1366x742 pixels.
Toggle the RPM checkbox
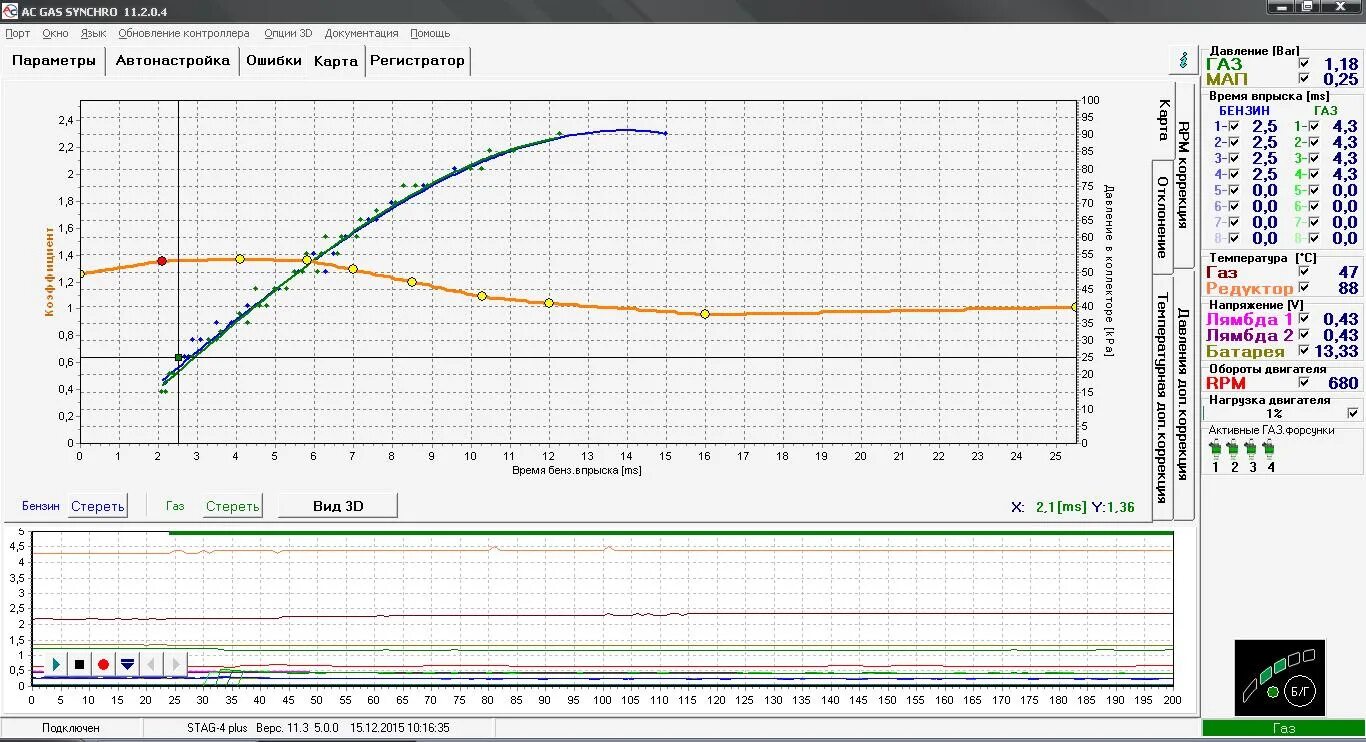tap(1304, 383)
